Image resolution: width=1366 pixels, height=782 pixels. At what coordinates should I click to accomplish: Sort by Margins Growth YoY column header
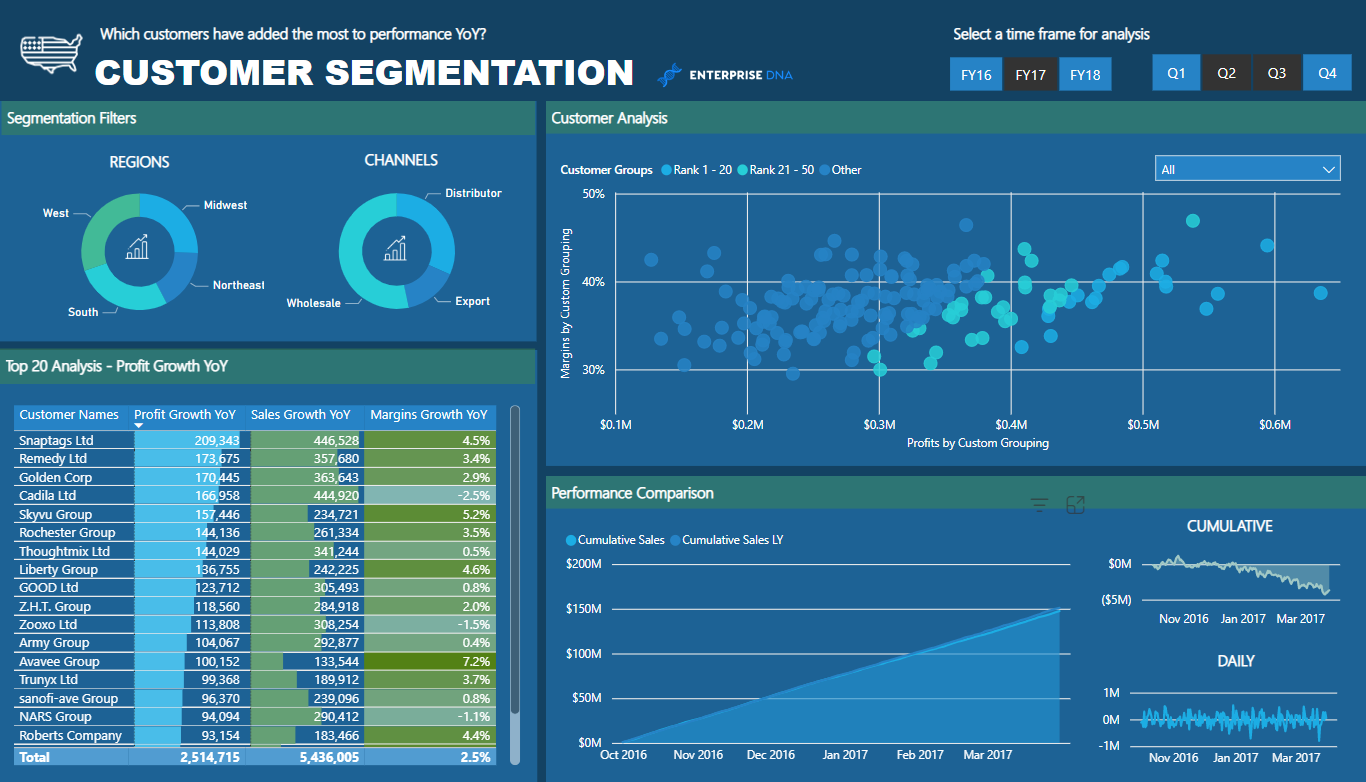click(x=429, y=414)
